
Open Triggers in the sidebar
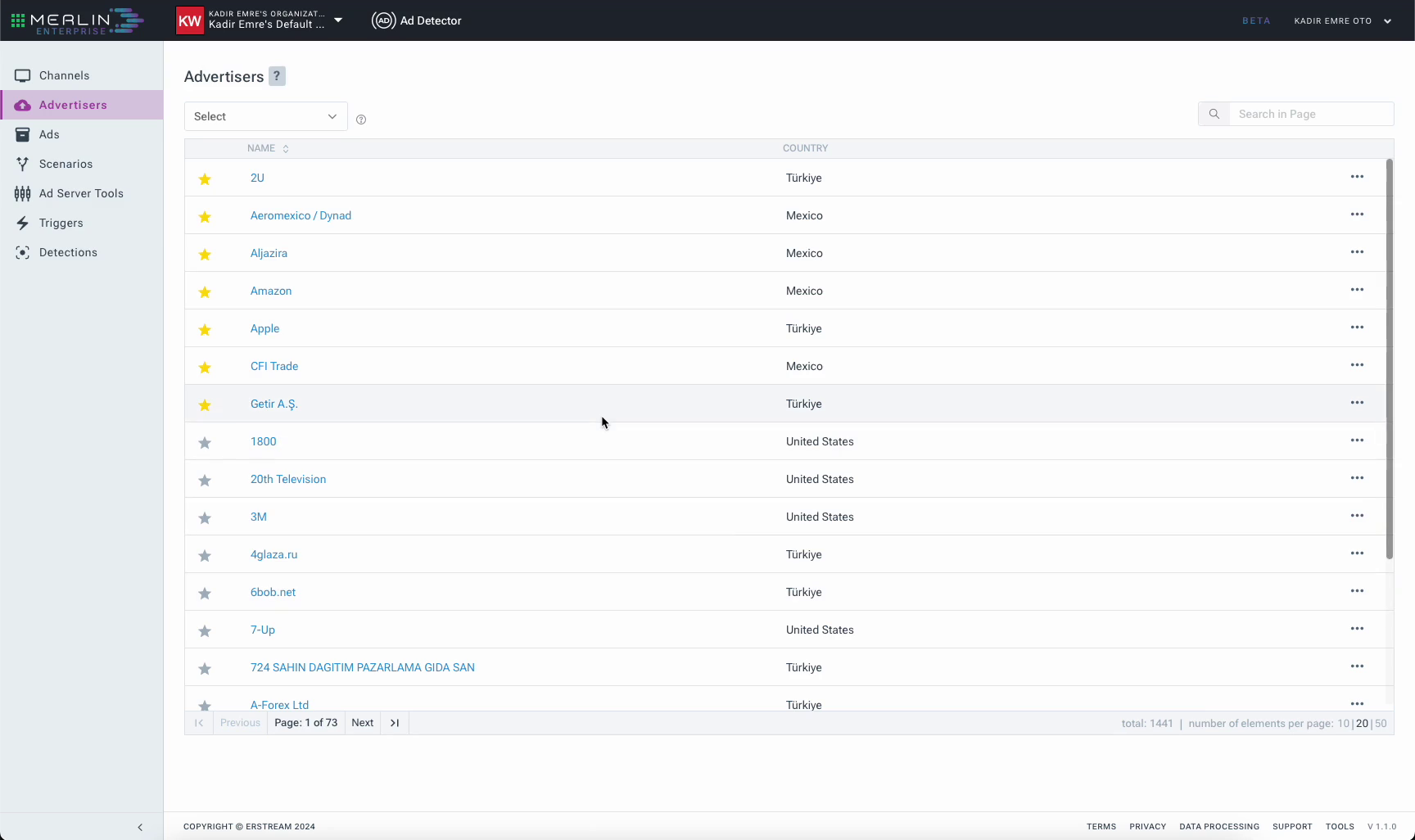click(82, 223)
